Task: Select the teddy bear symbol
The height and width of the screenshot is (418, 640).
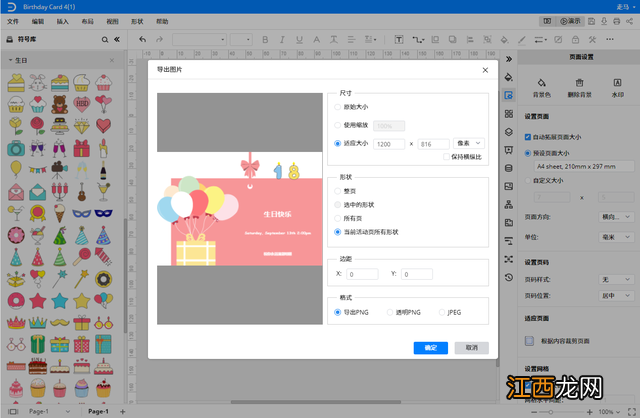Action: click(60, 104)
